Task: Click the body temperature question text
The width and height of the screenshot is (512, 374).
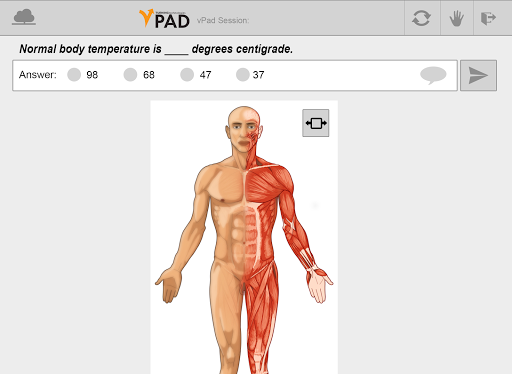Action: (x=156, y=49)
